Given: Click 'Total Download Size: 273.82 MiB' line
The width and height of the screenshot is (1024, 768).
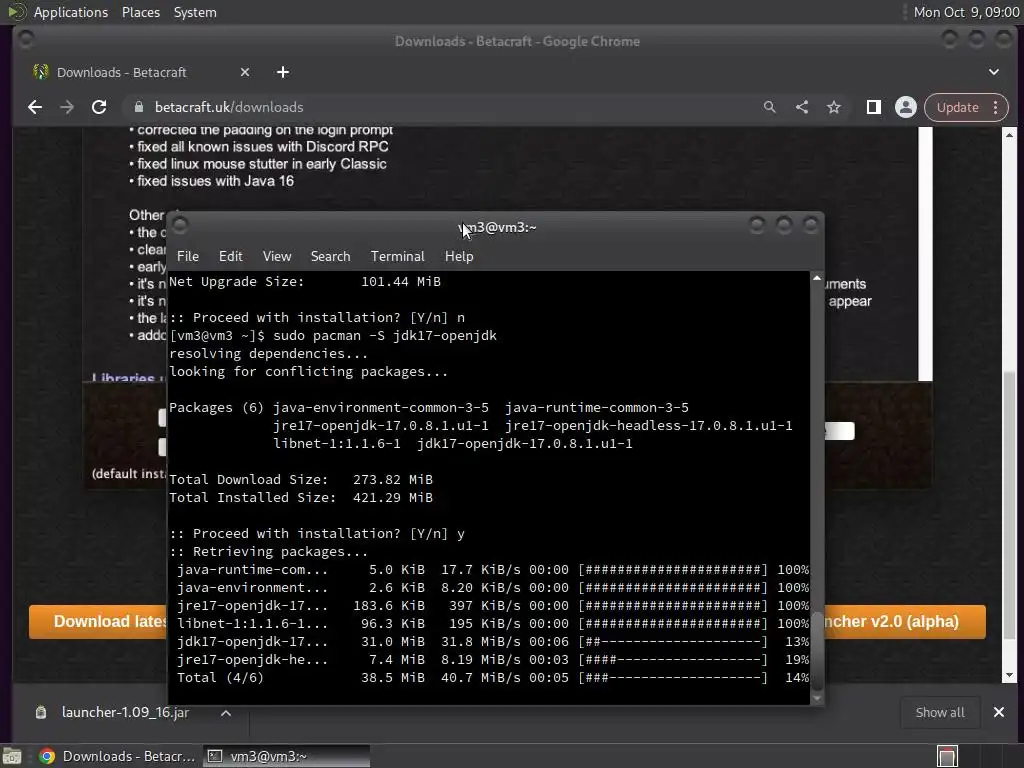Looking at the screenshot, I should [x=300, y=479].
